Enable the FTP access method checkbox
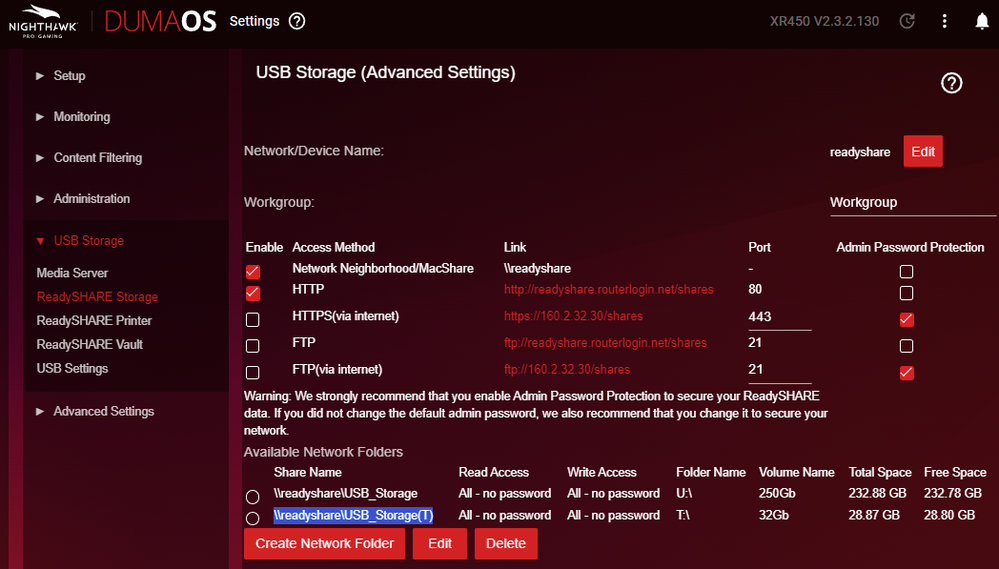The height and width of the screenshot is (569, 999). (x=253, y=346)
